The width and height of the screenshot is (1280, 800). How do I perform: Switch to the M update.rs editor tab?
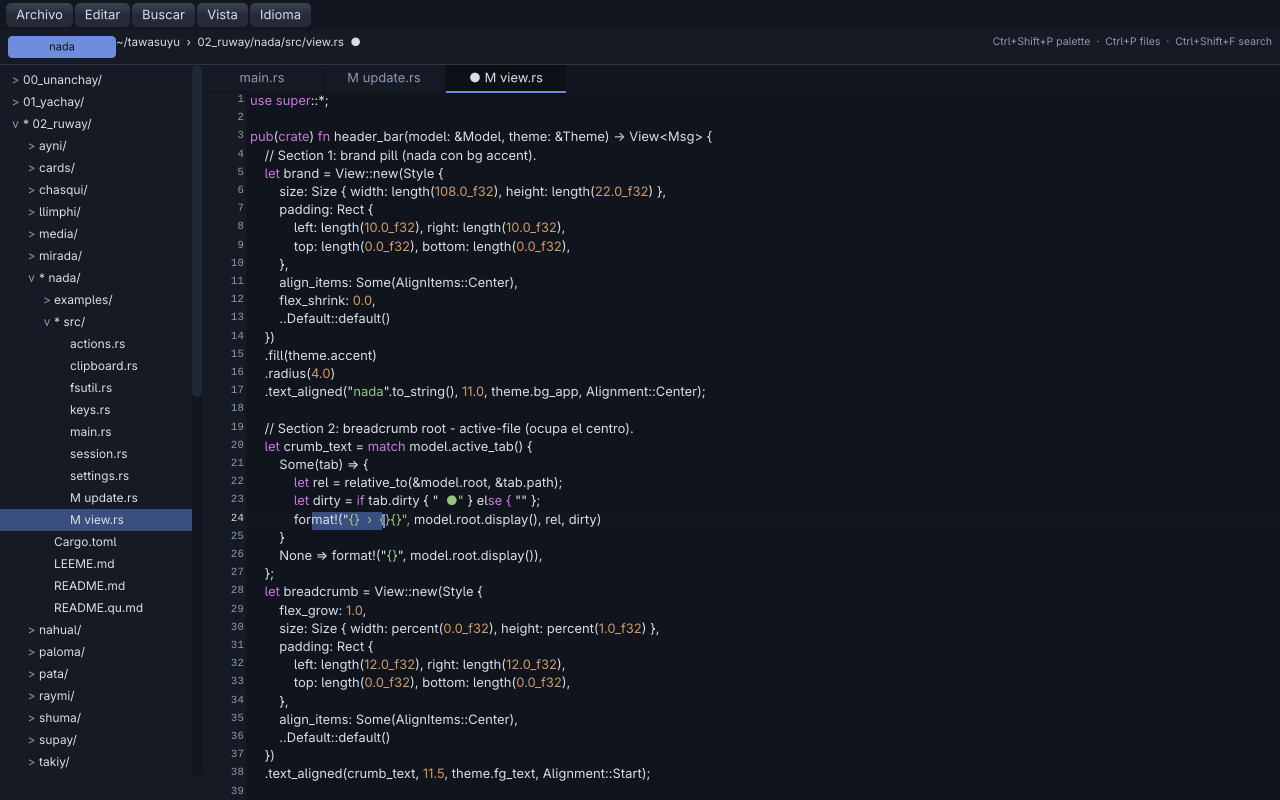384,78
